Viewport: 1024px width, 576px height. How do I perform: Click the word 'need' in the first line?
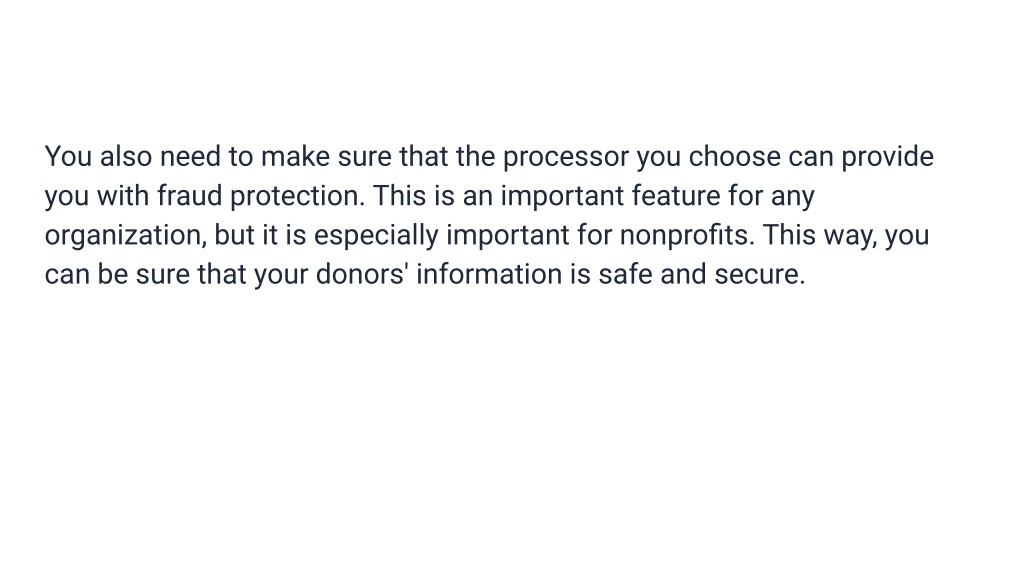pyautogui.click(x=190, y=157)
